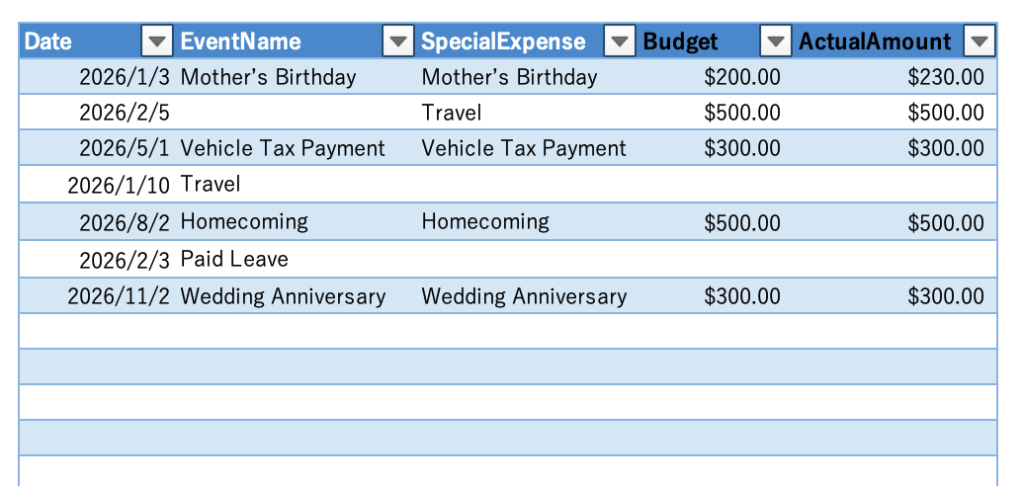The height and width of the screenshot is (486, 1024).
Task: Open the ActualAmount filter dropdown
Action: pyautogui.click(x=980, y=42)
